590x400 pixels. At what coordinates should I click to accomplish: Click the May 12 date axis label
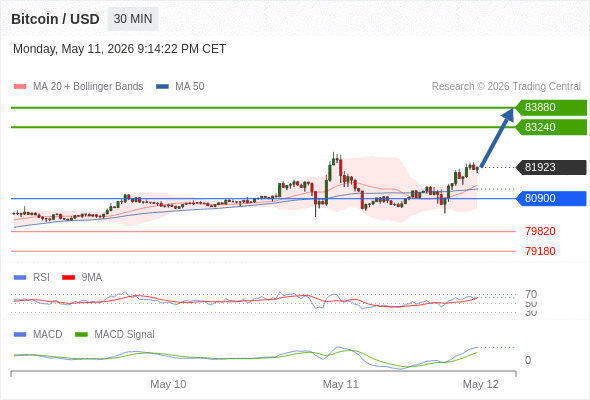(481, 384)
